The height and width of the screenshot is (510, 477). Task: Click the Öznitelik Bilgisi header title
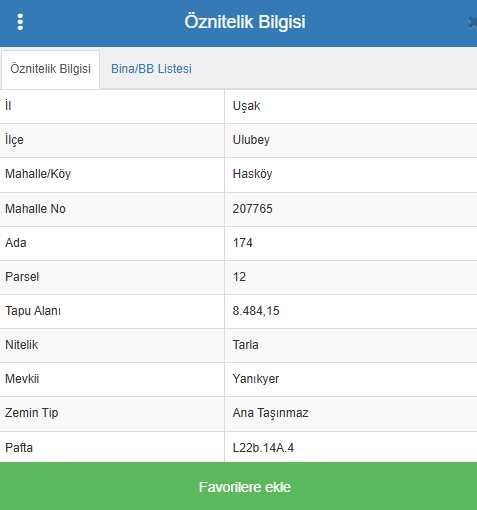[245, 22]
